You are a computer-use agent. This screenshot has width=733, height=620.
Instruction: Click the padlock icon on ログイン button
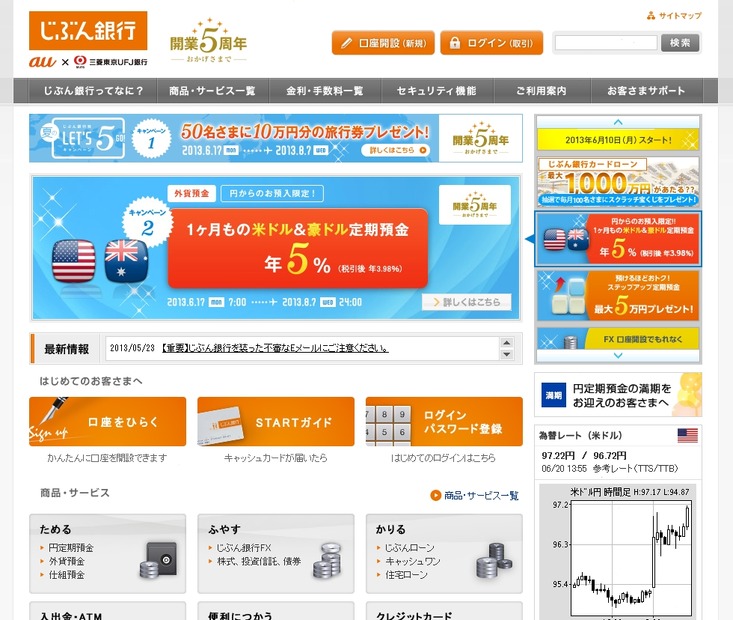tap(454, 43)
